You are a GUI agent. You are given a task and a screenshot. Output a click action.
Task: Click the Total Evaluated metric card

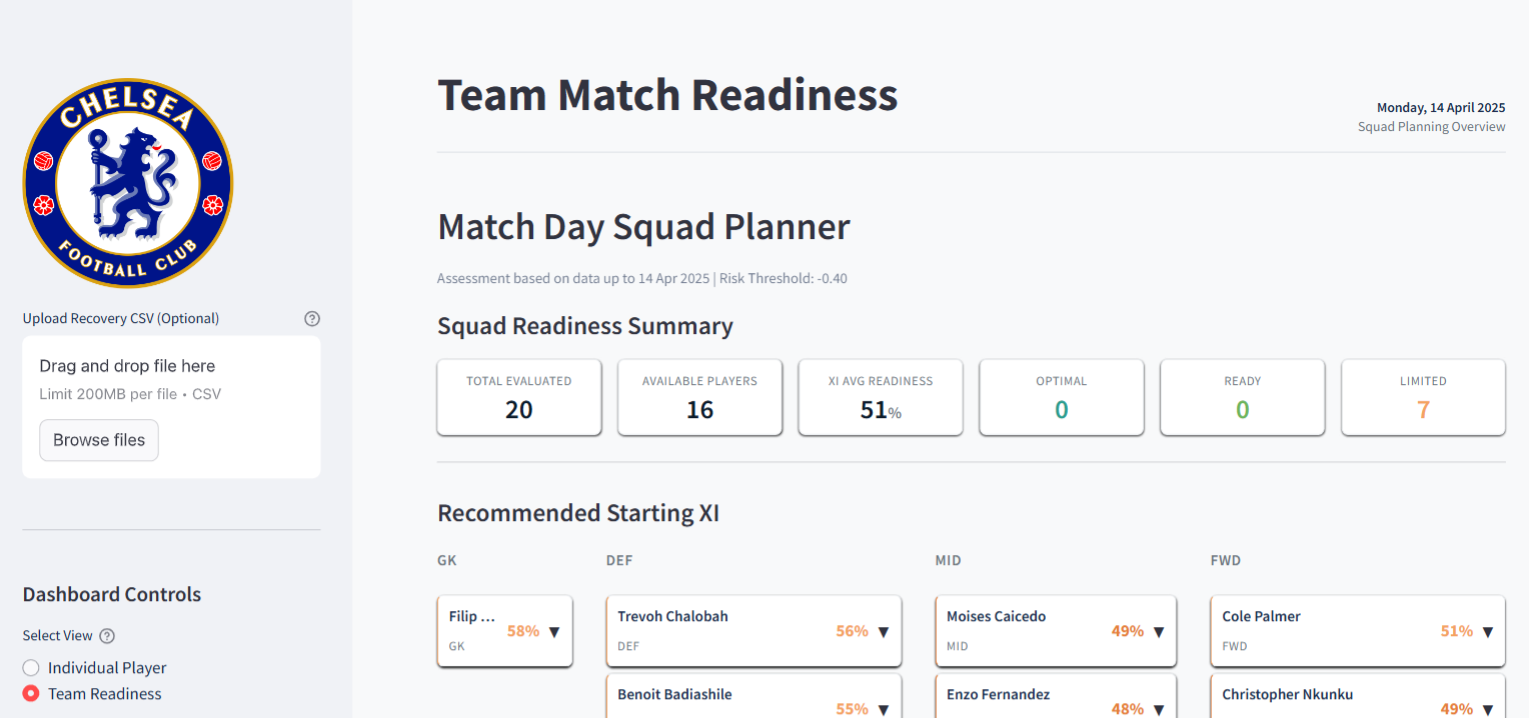click(x=519, y=397)
